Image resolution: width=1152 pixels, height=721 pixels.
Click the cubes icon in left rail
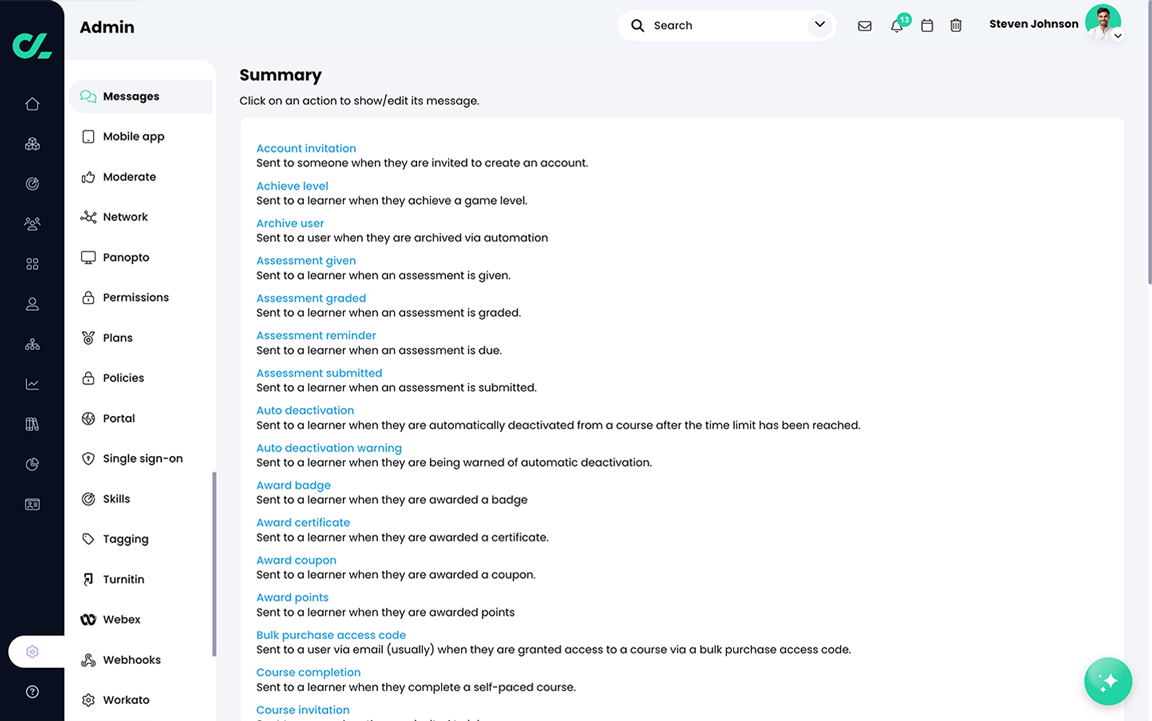point(32,144)
